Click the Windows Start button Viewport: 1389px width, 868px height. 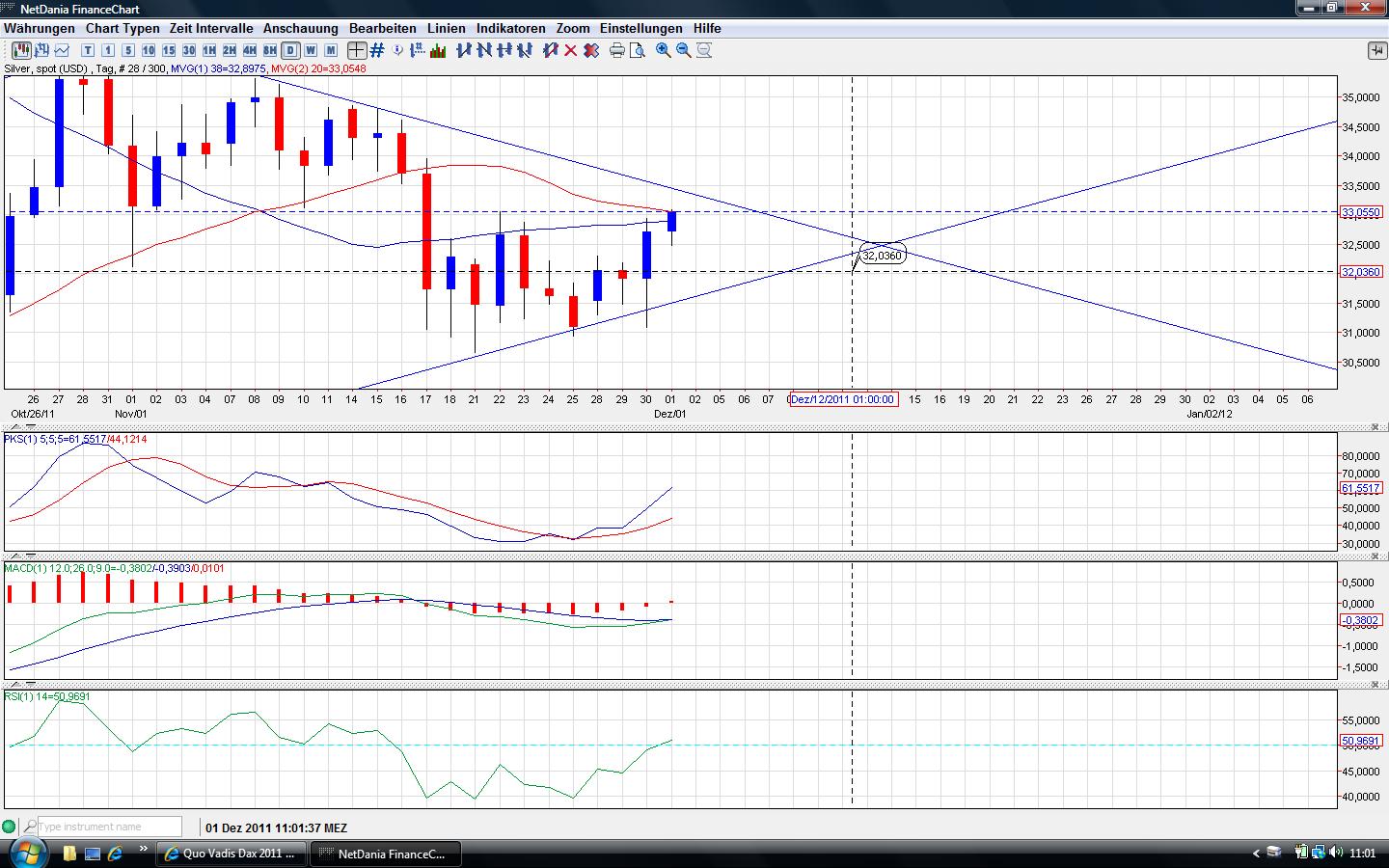pos(26,853)
